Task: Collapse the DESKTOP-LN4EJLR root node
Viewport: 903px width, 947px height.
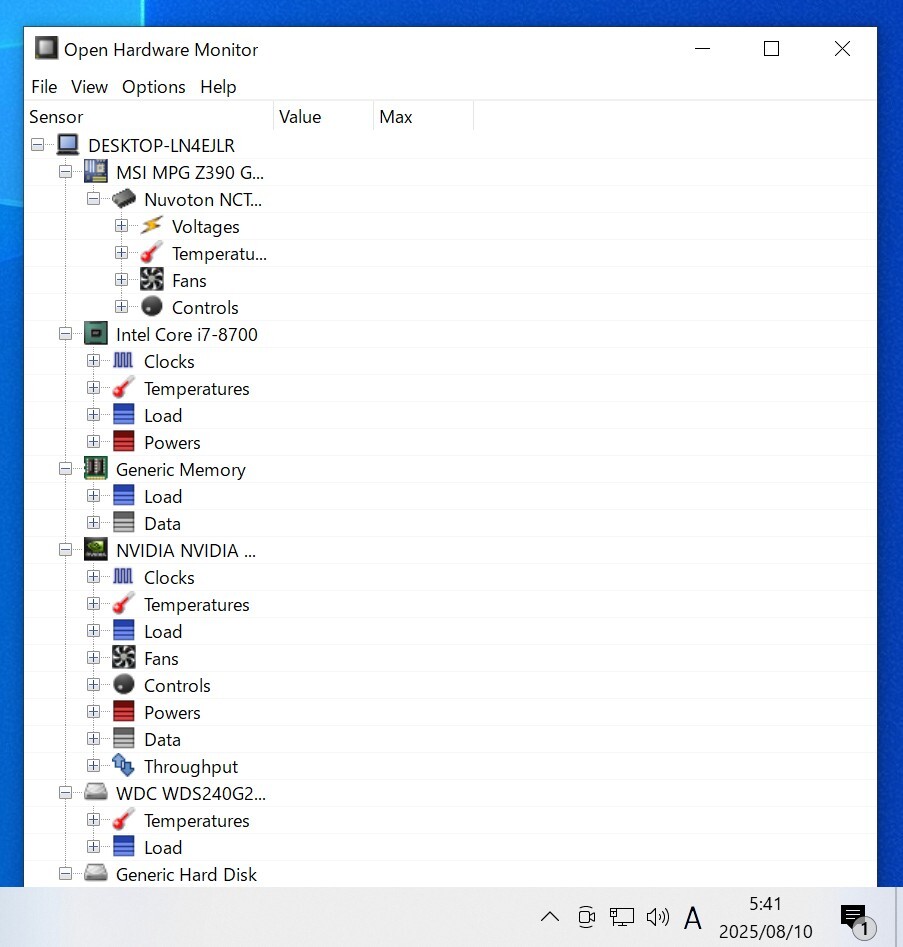Action: point(37,145)
